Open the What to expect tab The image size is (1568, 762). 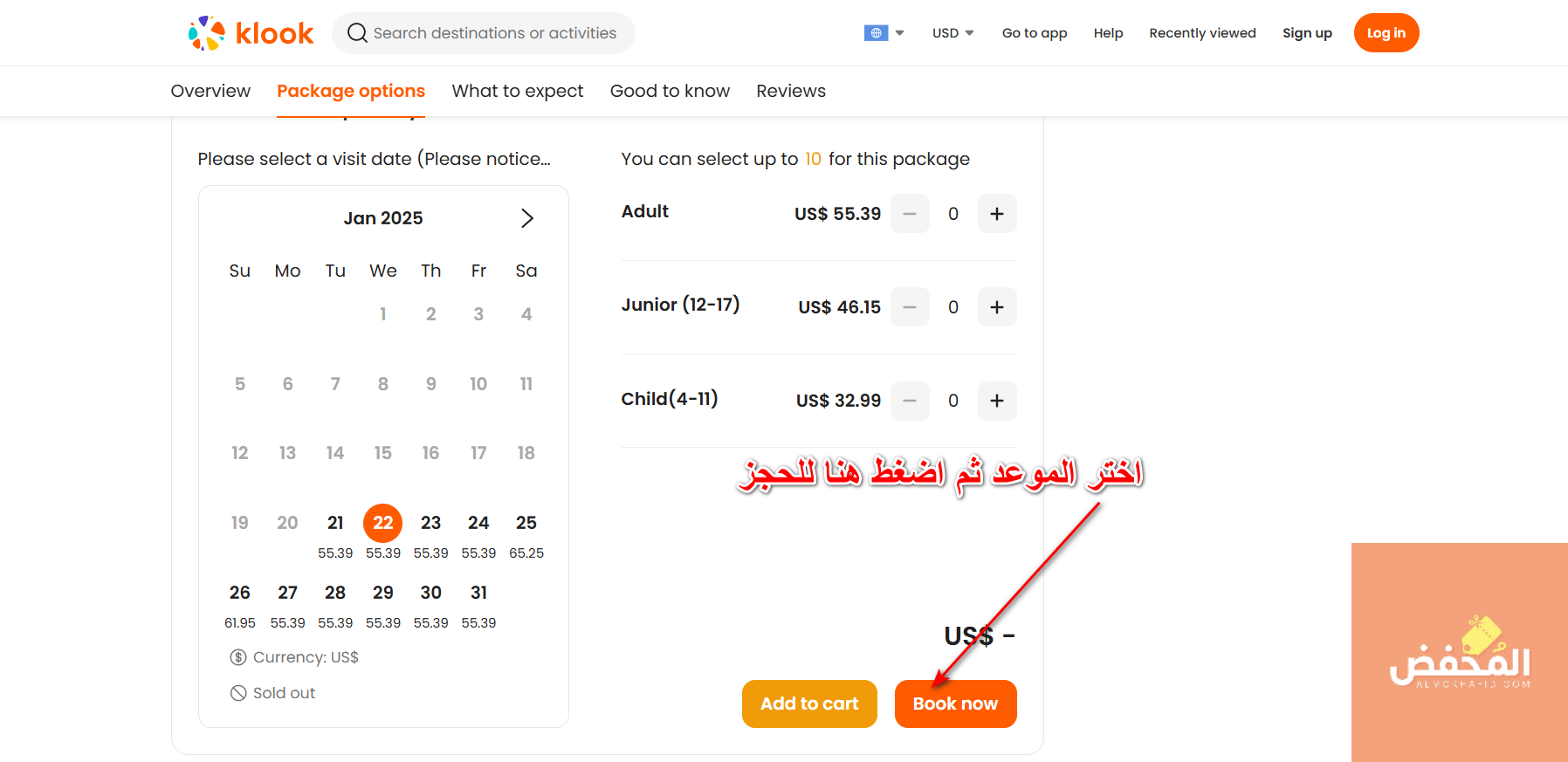coord(517,91)
